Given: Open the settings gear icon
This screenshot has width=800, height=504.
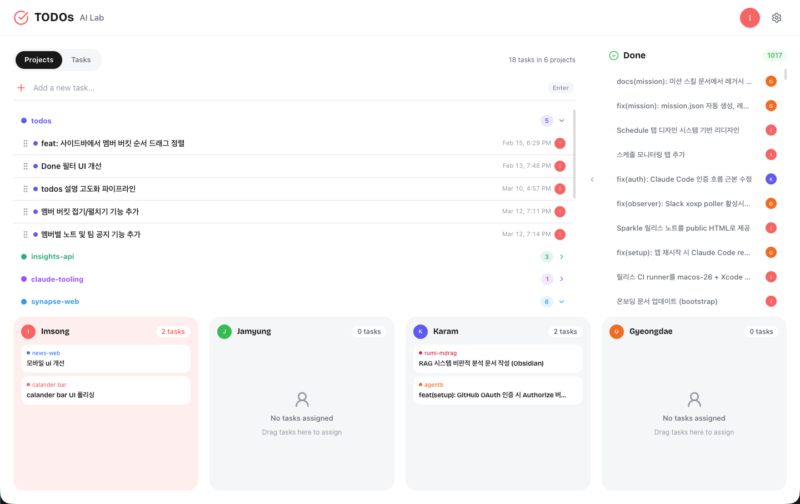Looking at the screenshot, I should 776,18.
